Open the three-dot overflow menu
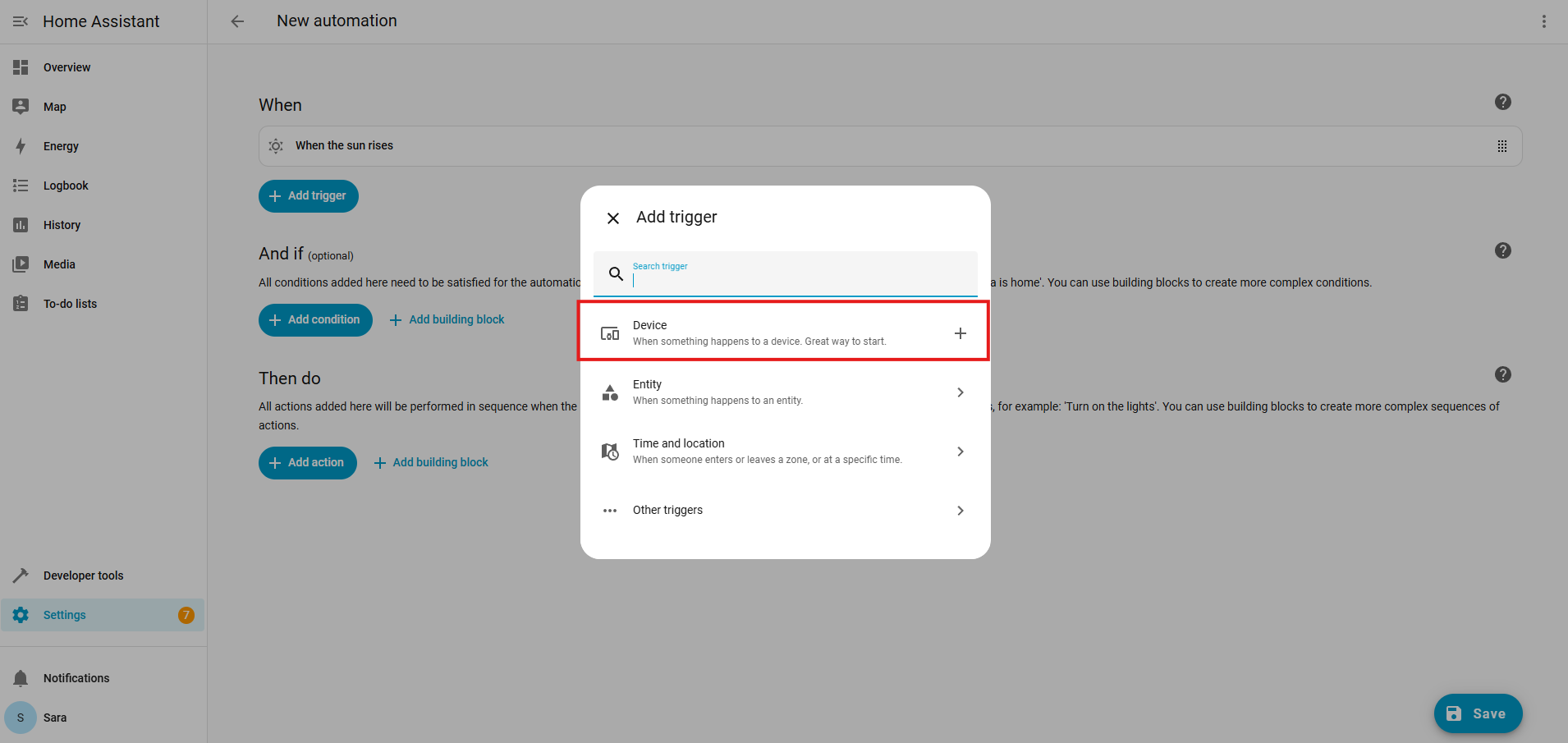Viewport: 1568px width, 743px height. click(1543, 21)
